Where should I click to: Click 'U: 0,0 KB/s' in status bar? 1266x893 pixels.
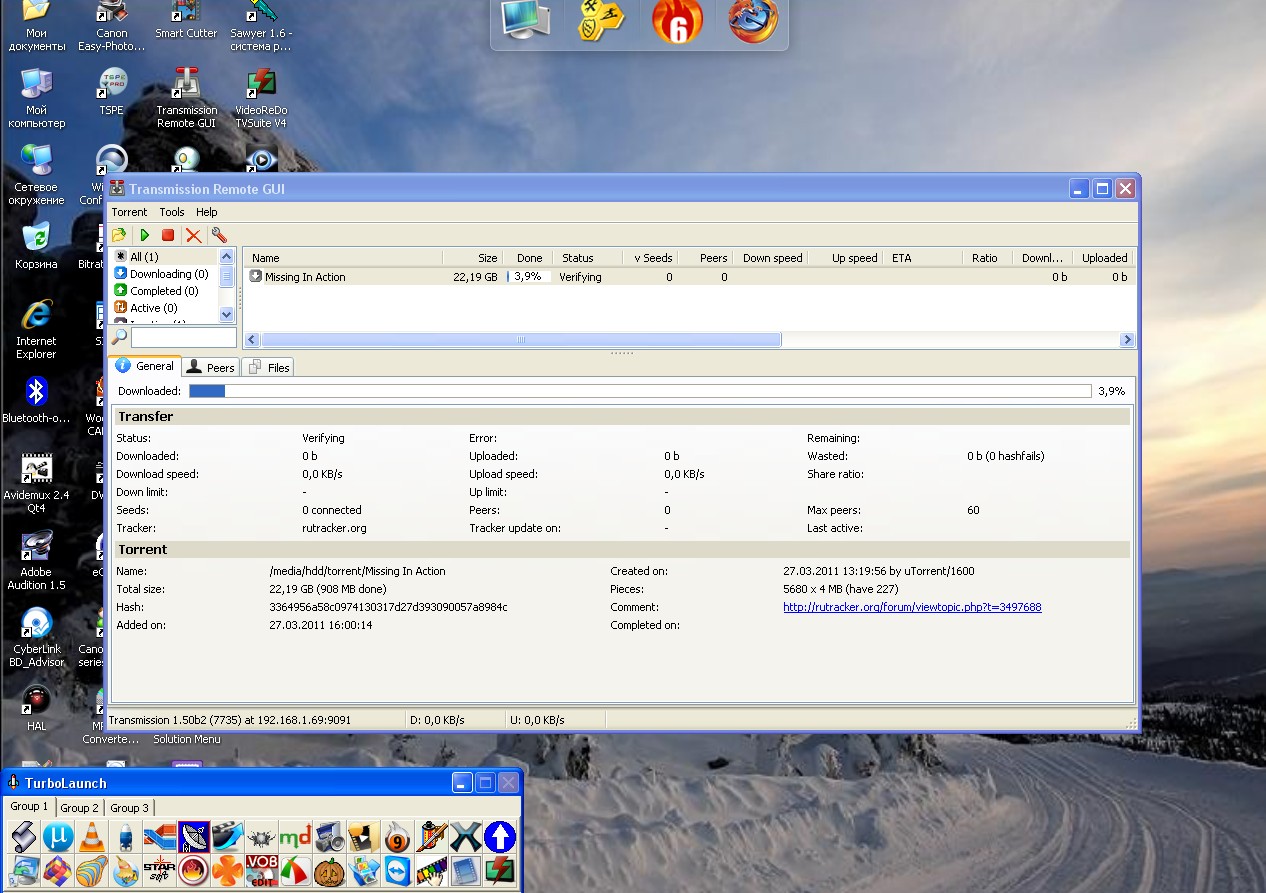[537, 720]
